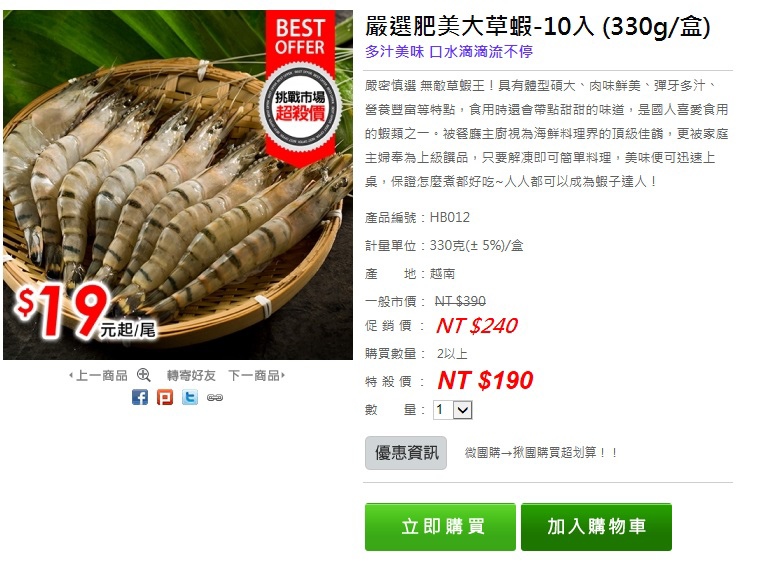Click the large shrimp product photo

(x=178, y=185)
